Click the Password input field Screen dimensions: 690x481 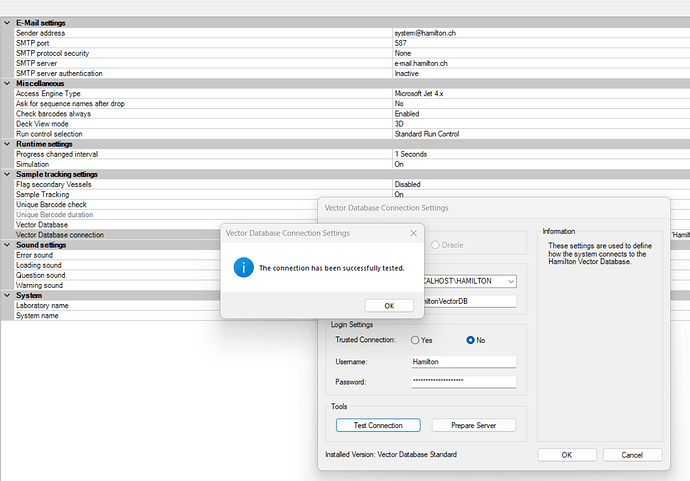(463, 382)
